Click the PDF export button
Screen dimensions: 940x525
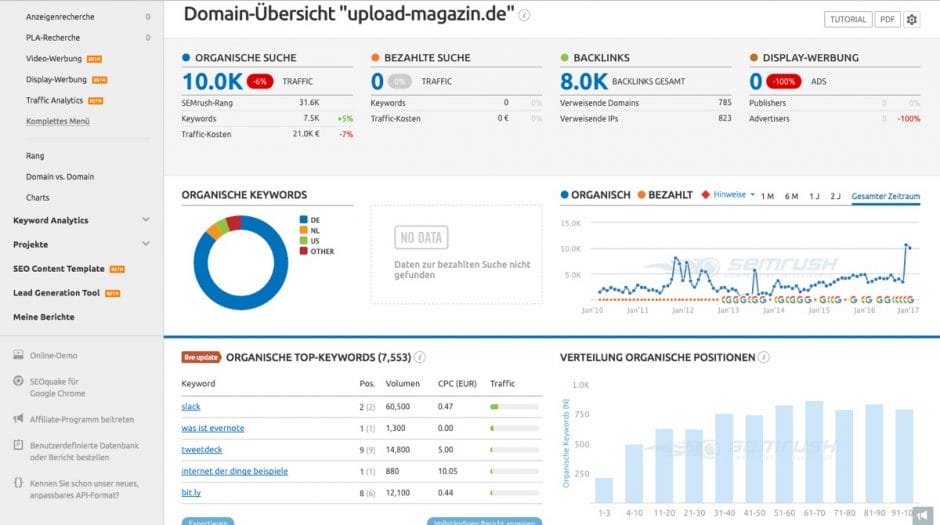(887, 19)
